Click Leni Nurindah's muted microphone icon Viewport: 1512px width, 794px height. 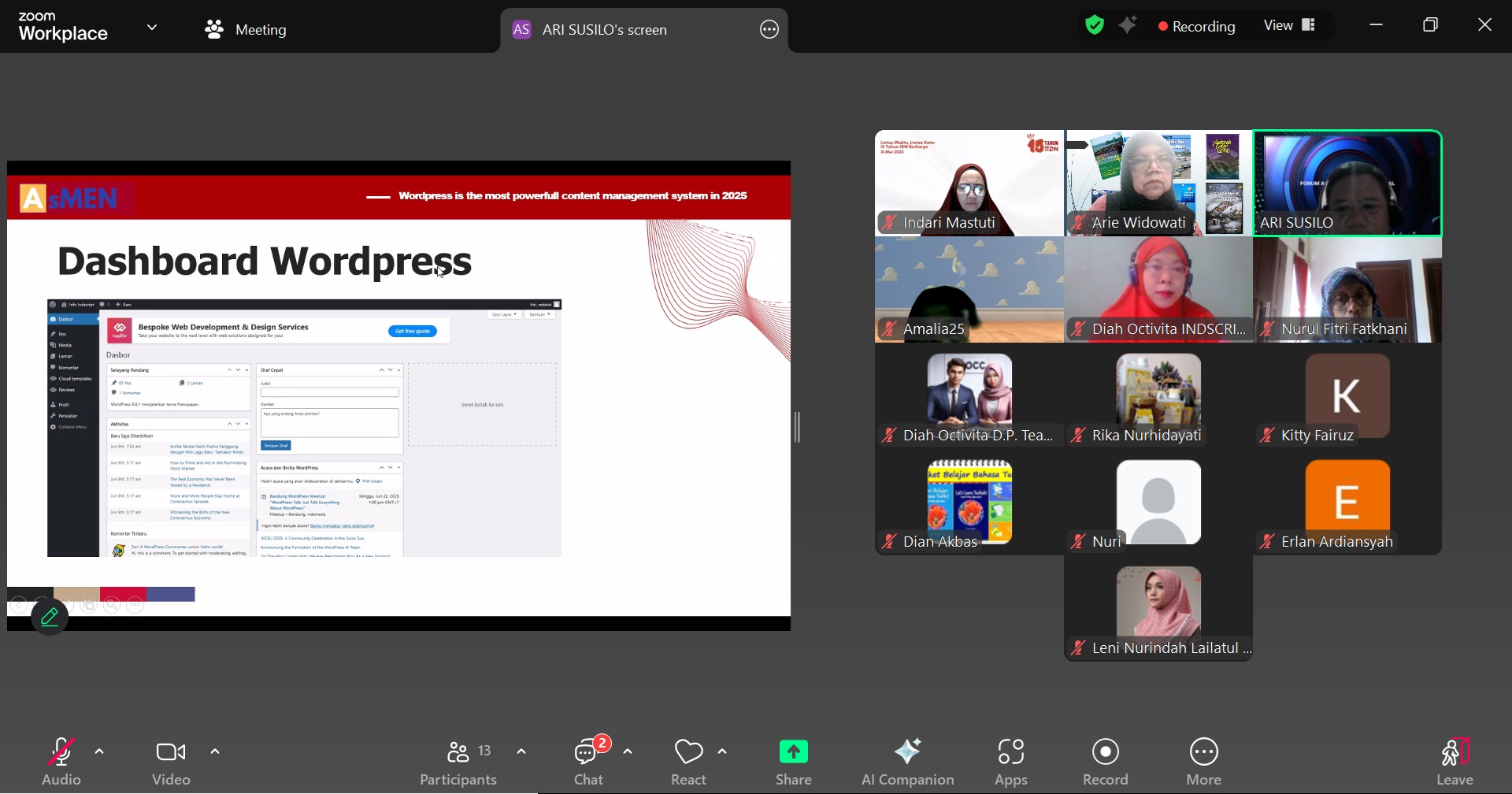pos(1078,648)
